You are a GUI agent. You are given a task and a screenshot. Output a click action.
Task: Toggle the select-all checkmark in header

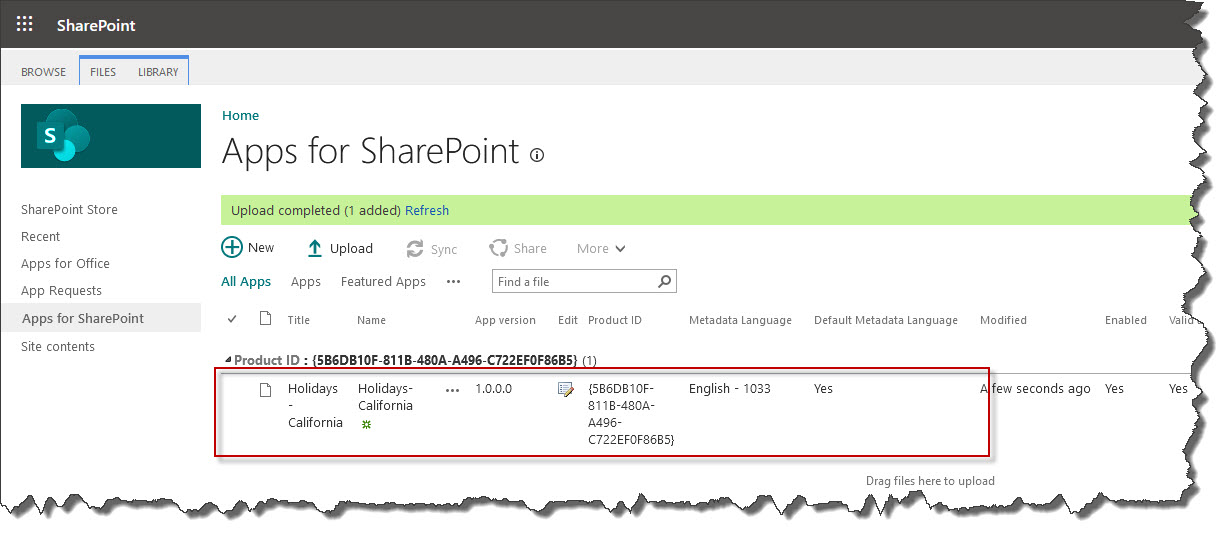(233, 319)
